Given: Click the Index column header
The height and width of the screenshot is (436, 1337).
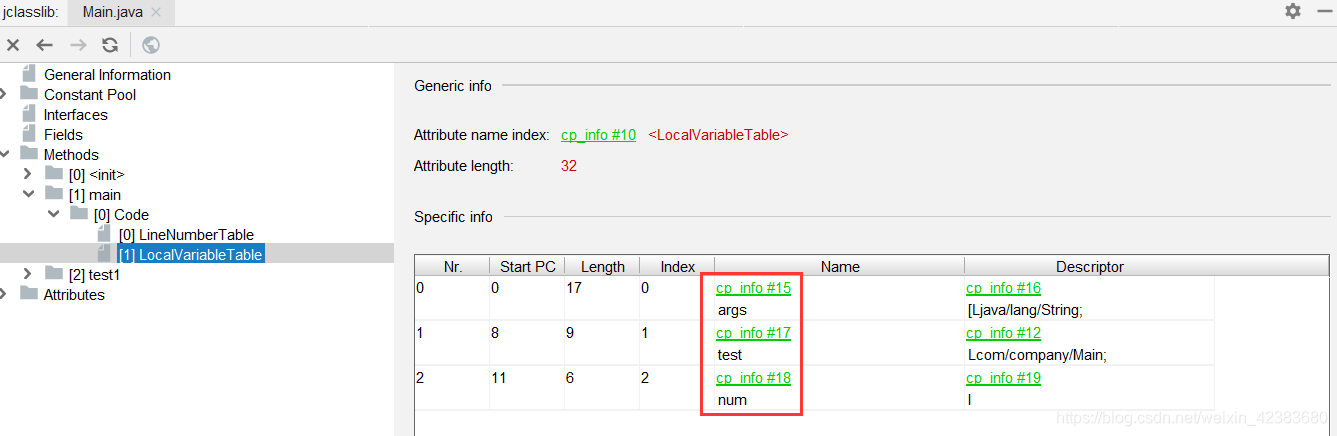Looking at the screenshot, I should (677, 266).
